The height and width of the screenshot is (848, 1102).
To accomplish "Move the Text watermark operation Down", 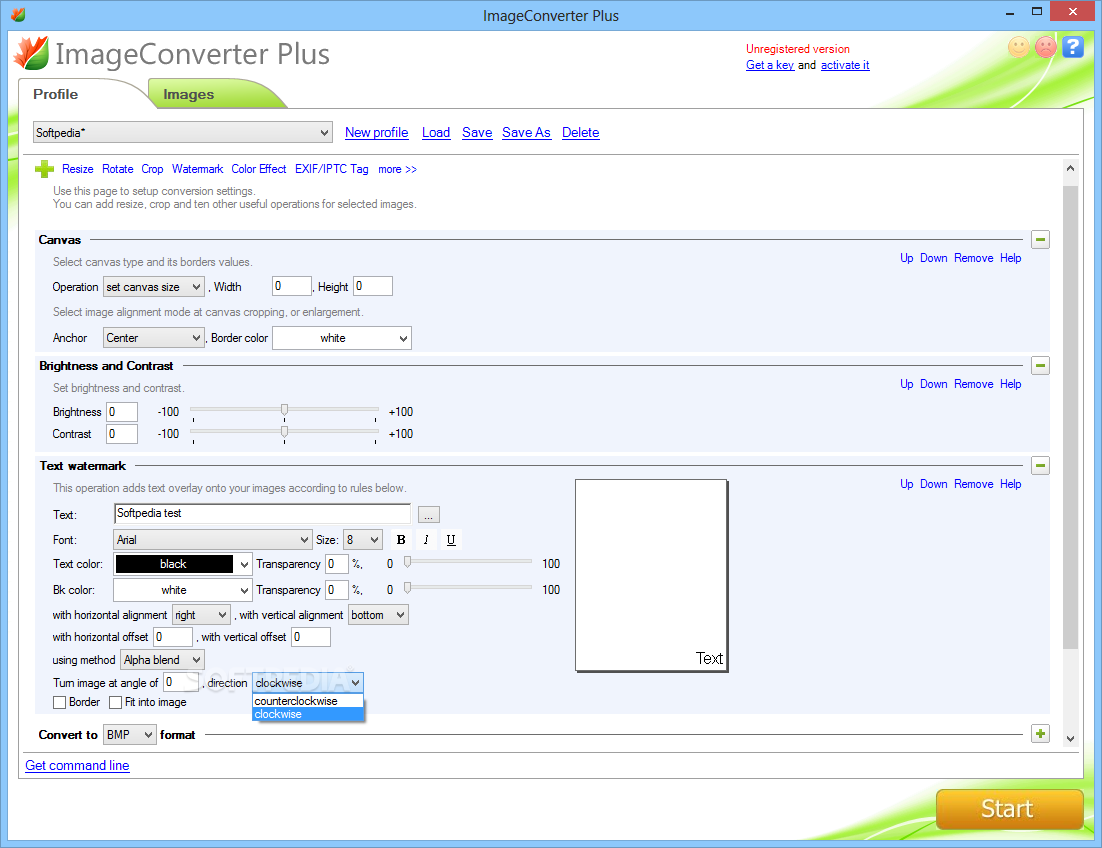I will pyautogui.click(x=933, y=483).
